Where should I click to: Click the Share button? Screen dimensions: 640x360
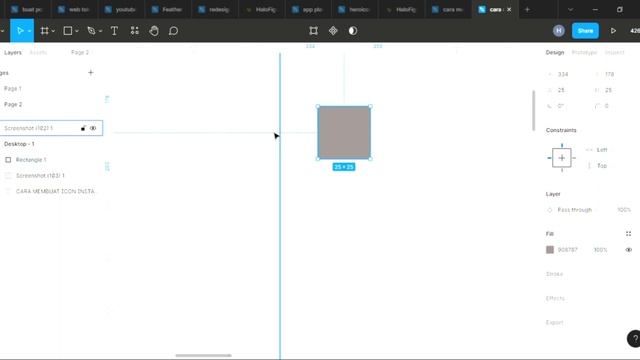pos(585,31)
